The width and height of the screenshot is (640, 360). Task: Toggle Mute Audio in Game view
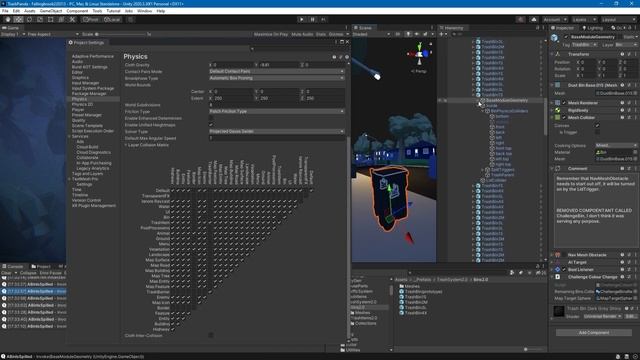(x=302, y=34)
